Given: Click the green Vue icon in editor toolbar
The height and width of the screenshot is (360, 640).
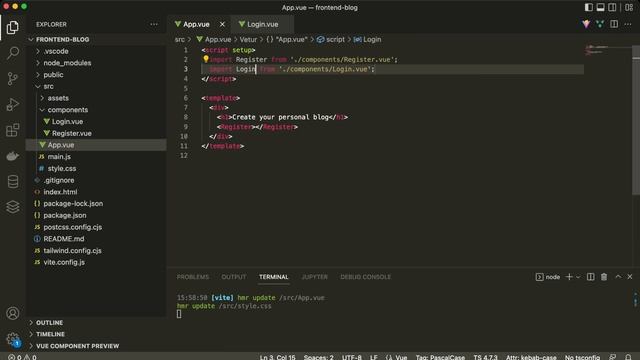Looking at the screenshot, I should [x=600, y=24].
